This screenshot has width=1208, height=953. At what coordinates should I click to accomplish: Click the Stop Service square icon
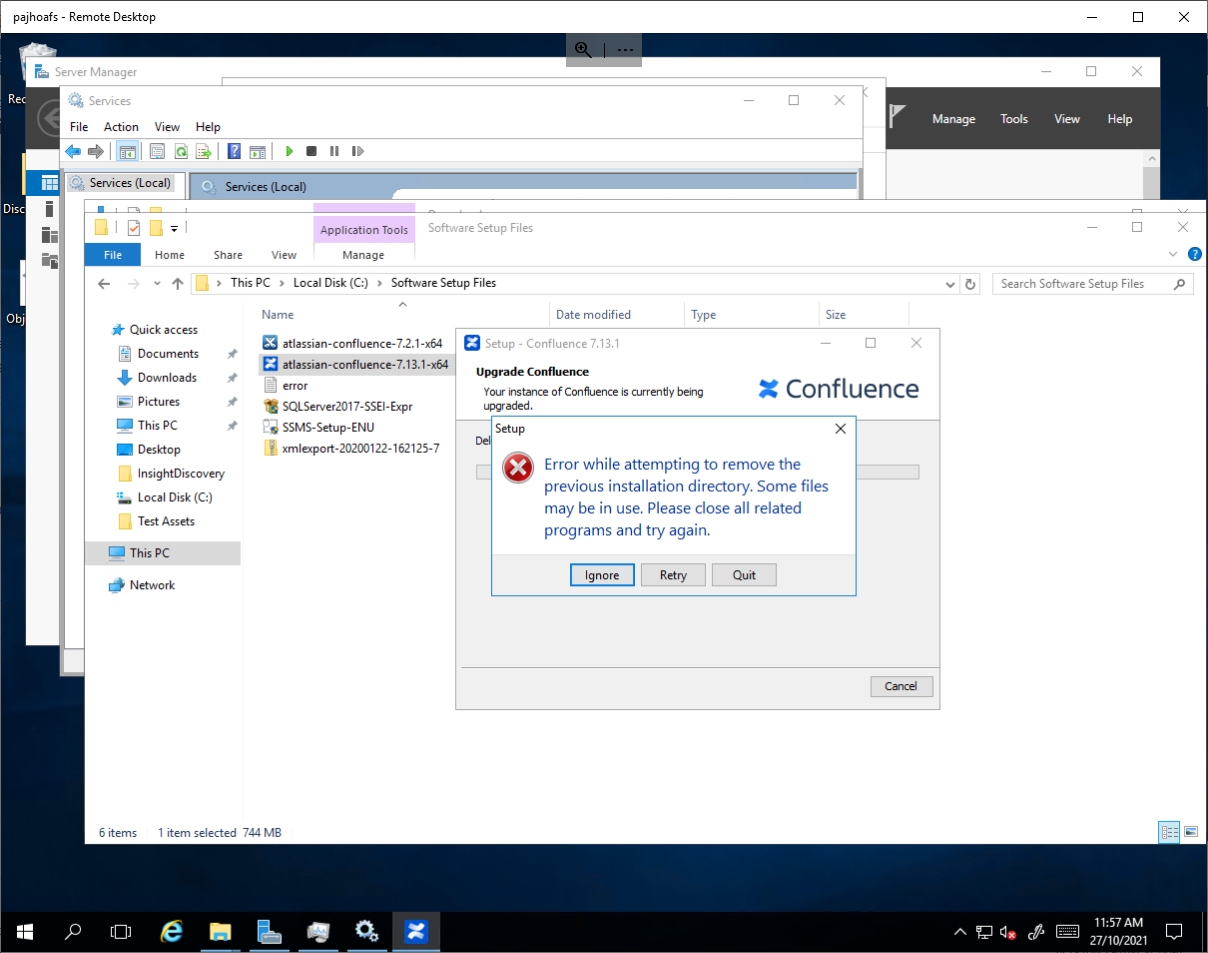click(x=311, y=151)
